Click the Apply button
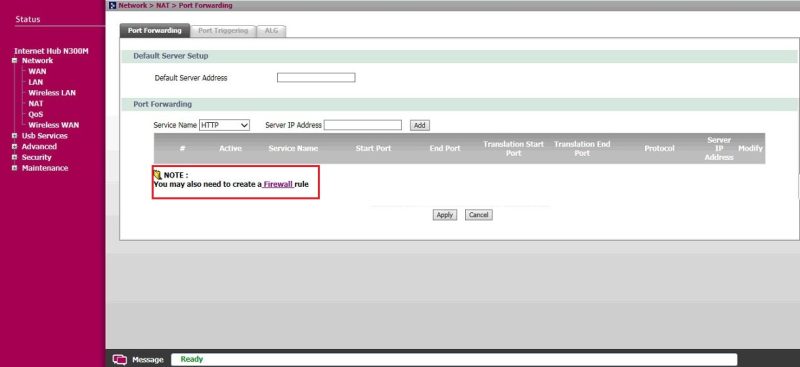Screen dimensions: 800x367 444,215
